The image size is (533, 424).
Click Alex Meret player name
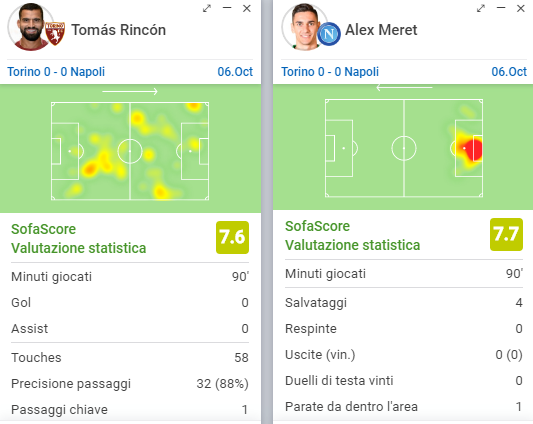(x=381, y=30)
